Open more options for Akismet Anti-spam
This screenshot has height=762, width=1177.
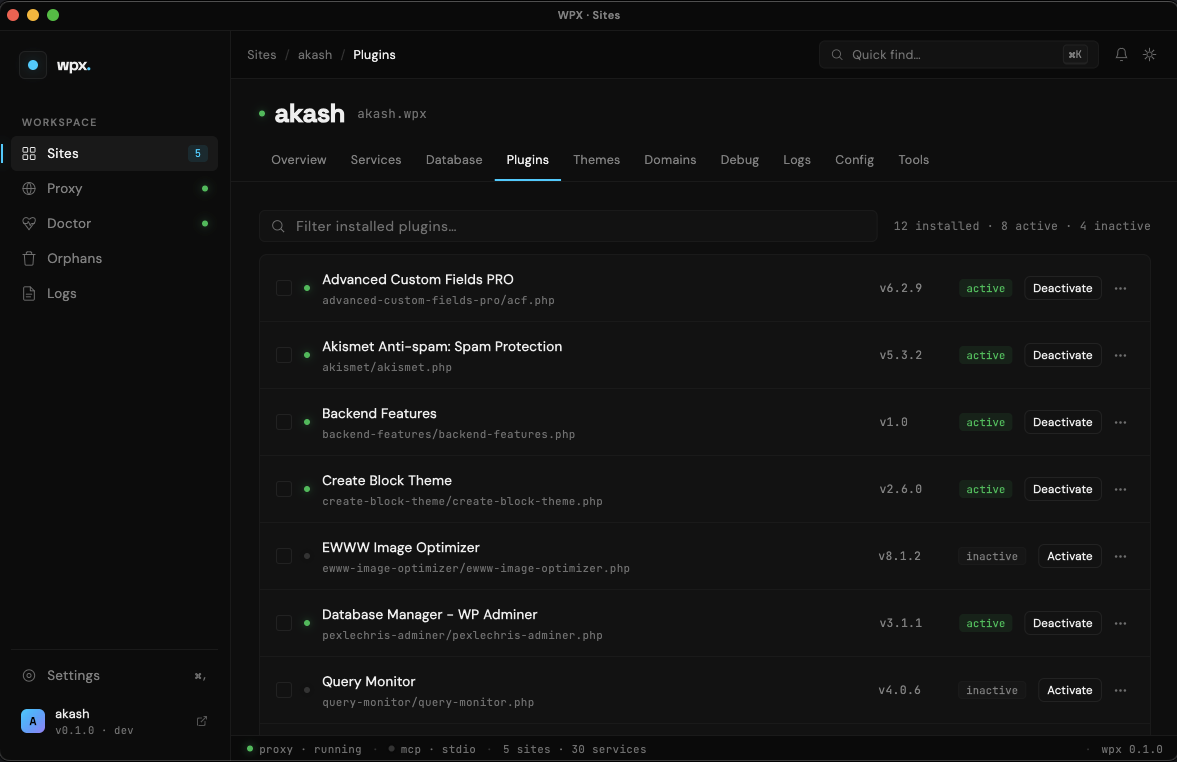(1121, 355)
